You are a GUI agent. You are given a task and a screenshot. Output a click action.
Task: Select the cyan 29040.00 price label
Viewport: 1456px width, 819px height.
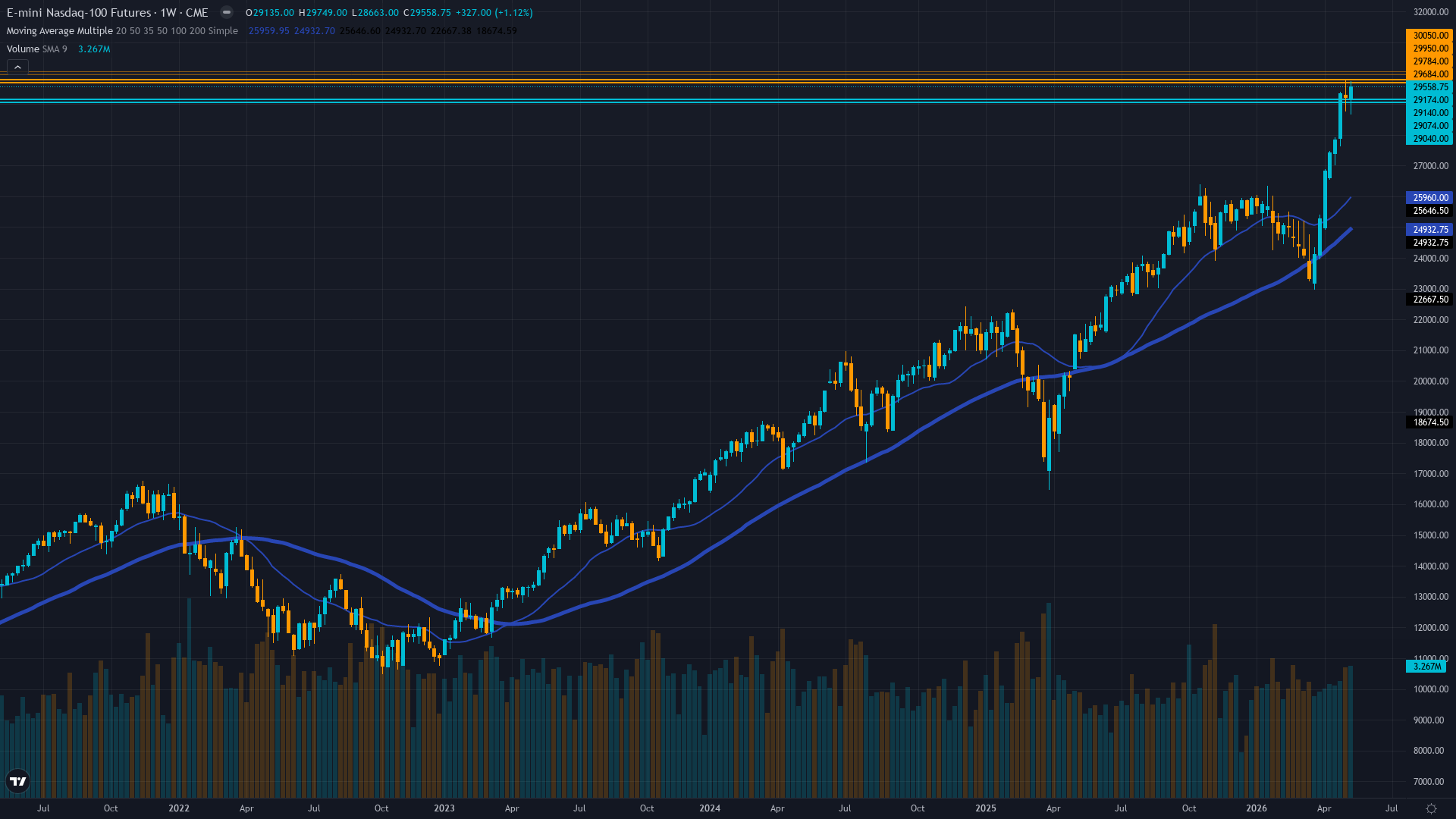click(x=1429, y=139)
